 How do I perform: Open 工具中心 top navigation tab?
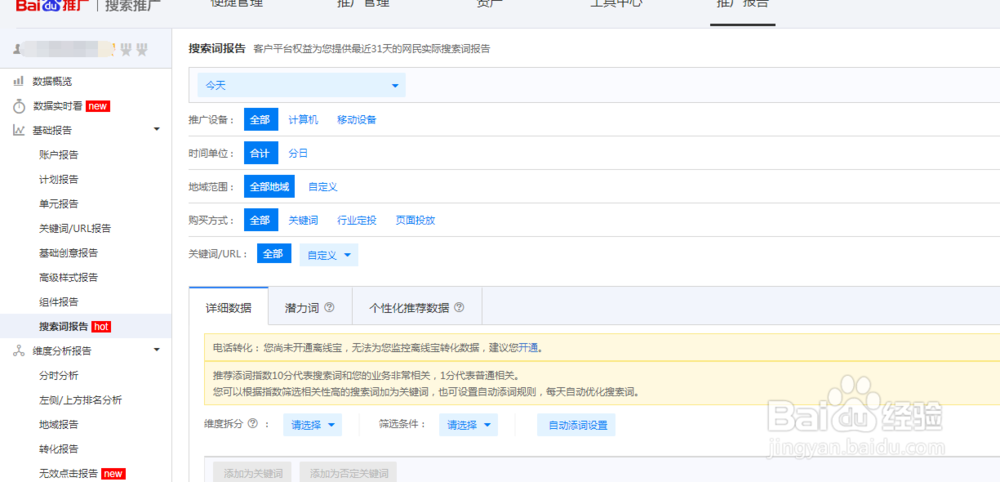615,5
